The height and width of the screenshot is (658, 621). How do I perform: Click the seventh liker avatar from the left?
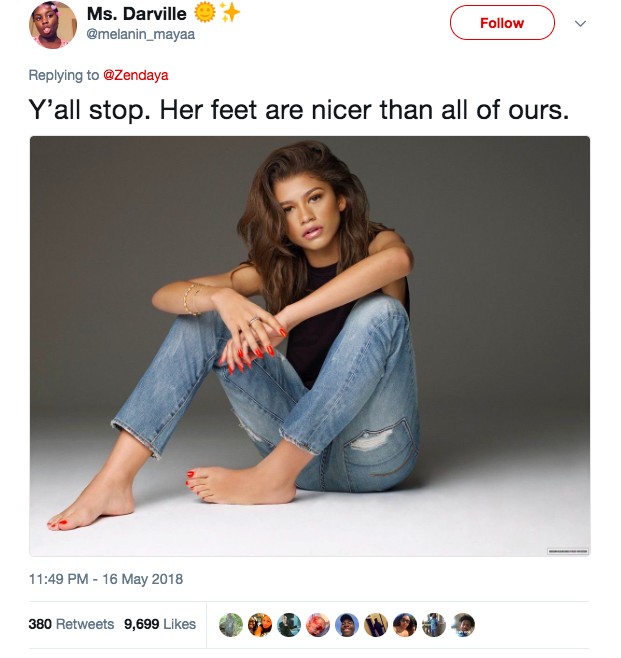click(x=404, y=624)
